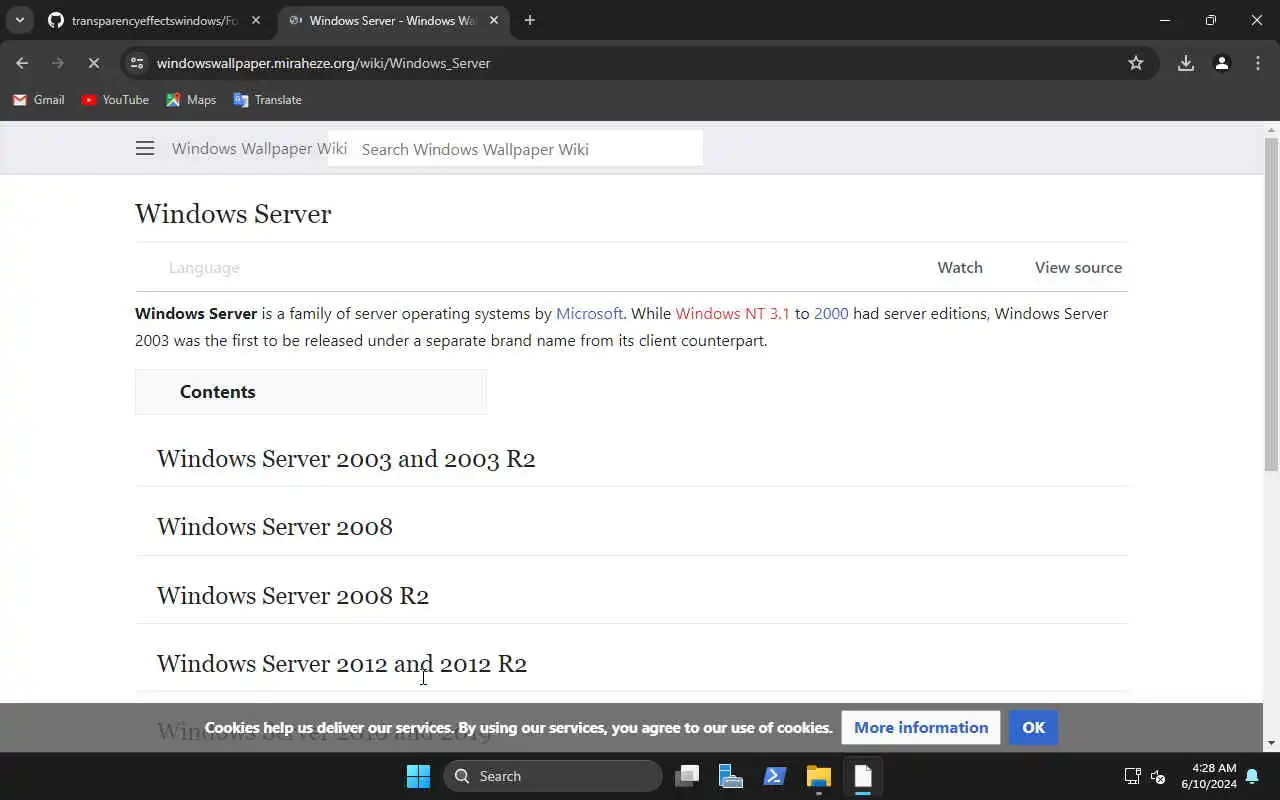Collapse Windows Server 2003 and 2003 R2 section
The height and width of the screenshot is (800, 1280).
tap(346, 459)
